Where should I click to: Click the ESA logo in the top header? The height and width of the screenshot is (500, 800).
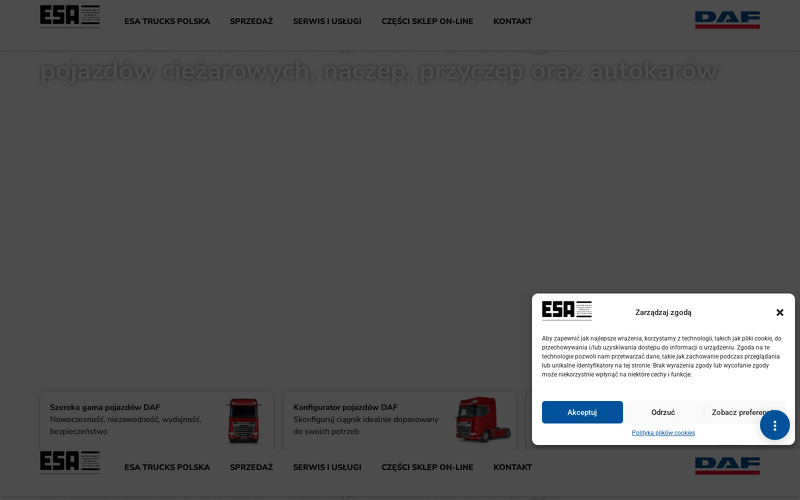[69, 16]
